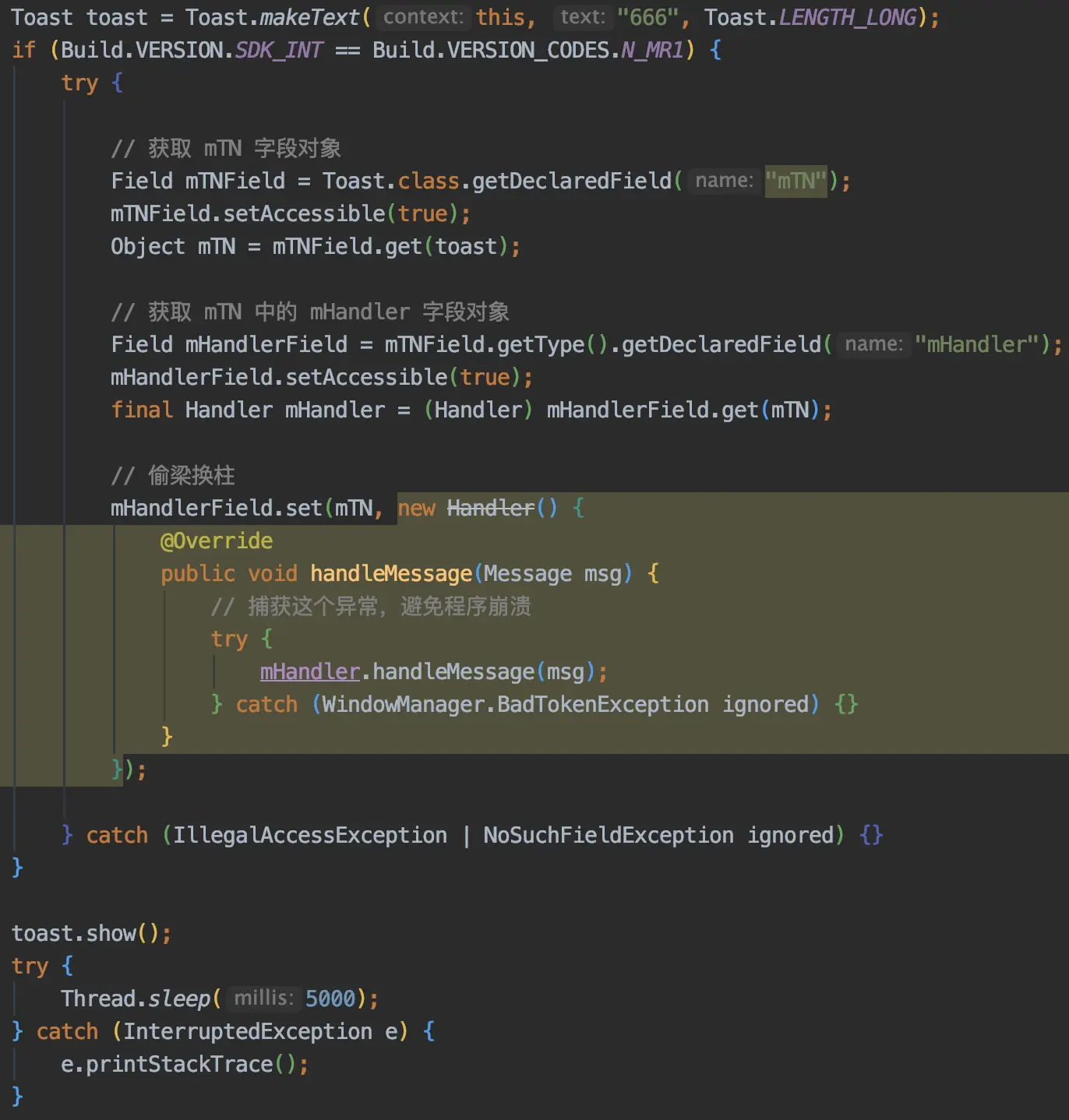The image size is (1069, 1120).
Task: Click mTNField.getType() call
Action: [496, 344]
